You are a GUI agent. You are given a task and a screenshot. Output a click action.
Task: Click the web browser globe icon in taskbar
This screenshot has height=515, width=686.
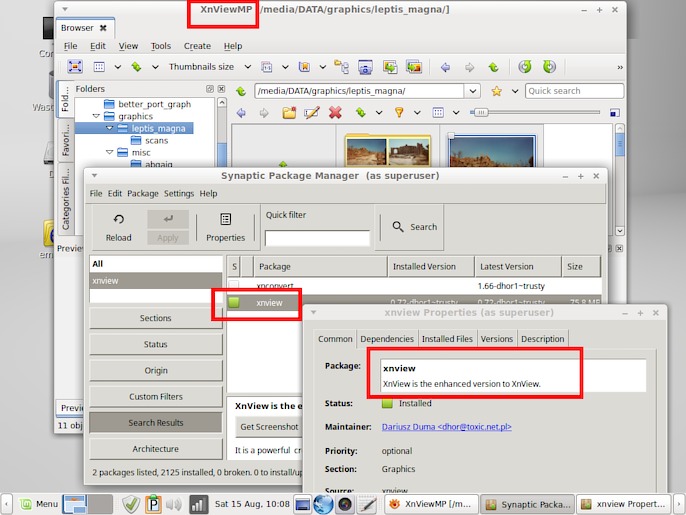click(323, 504)
